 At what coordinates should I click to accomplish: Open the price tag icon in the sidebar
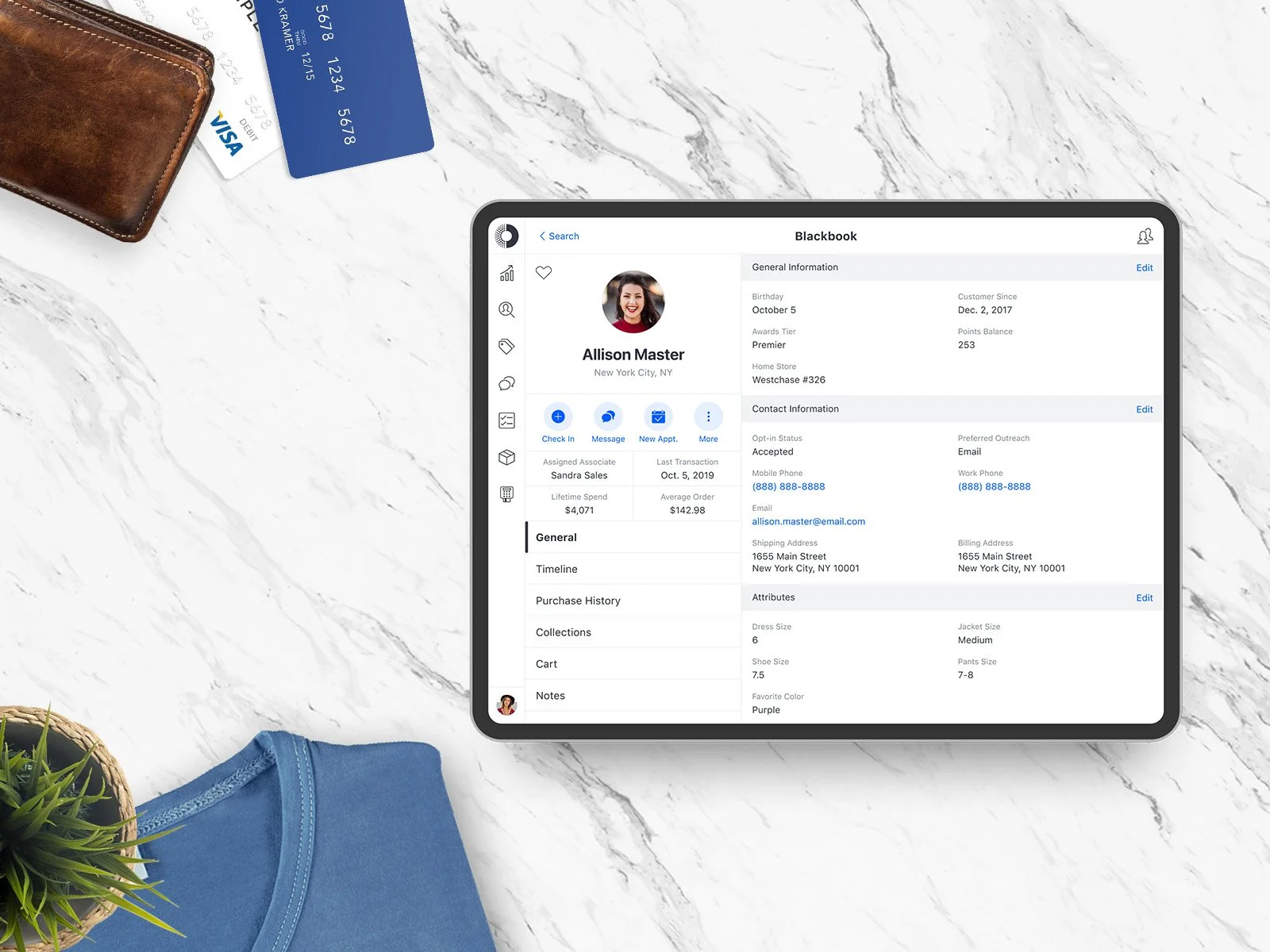(506, 347)
